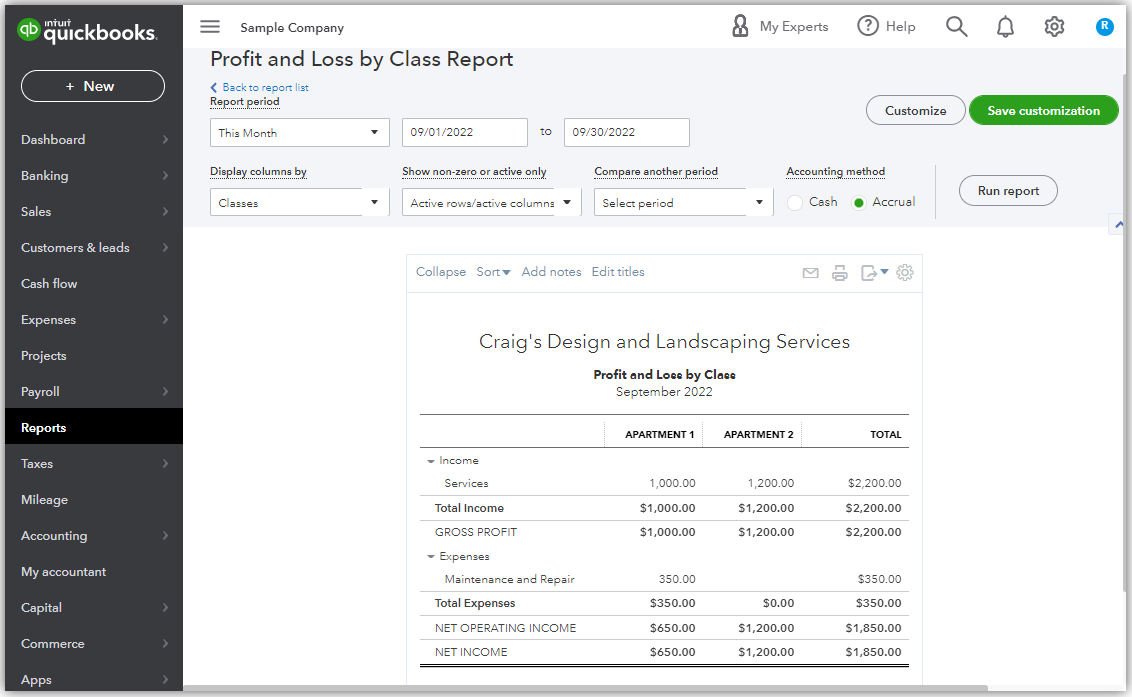This screenshot has height=697, width=1132.
Task: Click the Run report button
Action: [1008, 191]
